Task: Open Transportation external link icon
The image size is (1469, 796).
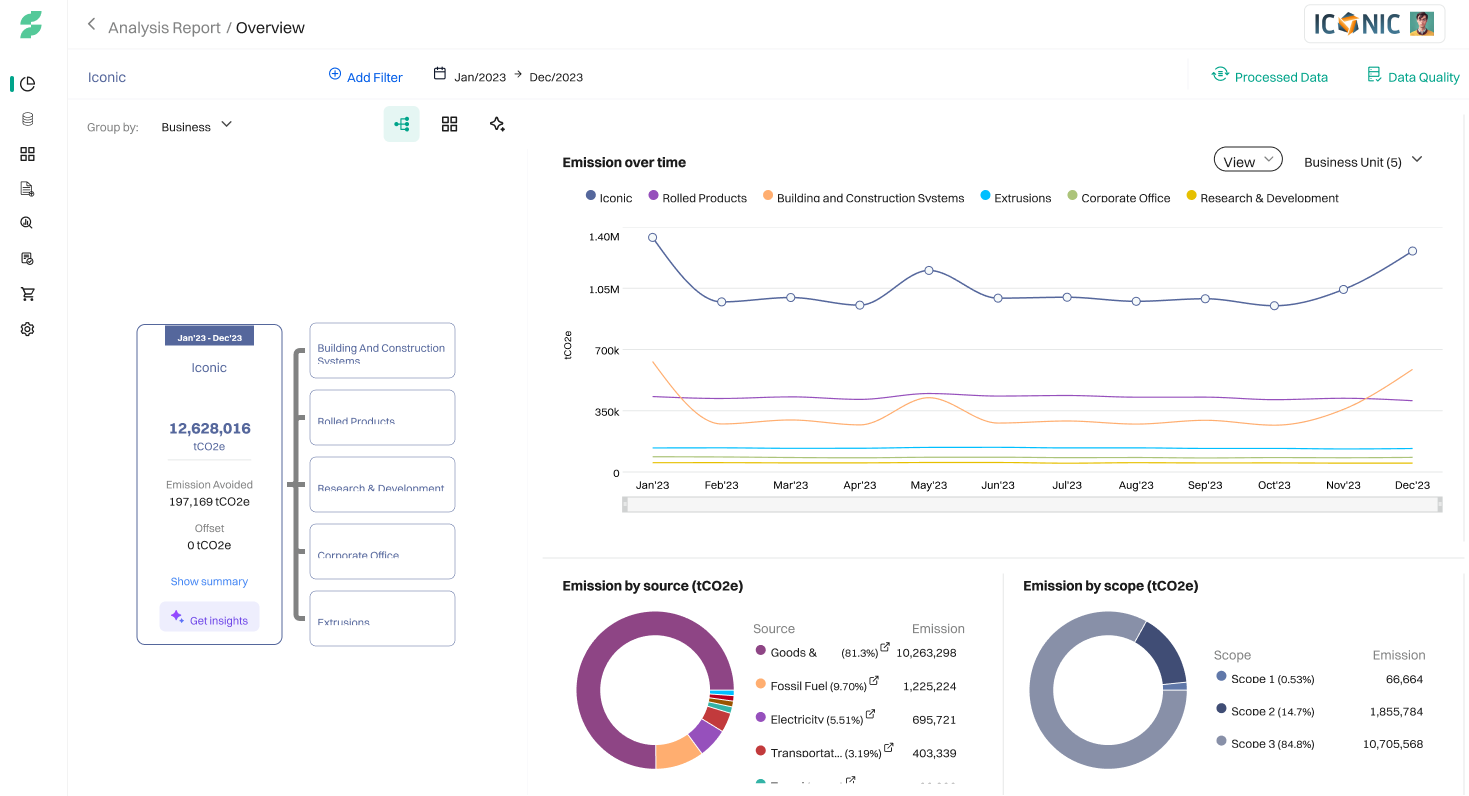Action: click(x=888, y=747)
